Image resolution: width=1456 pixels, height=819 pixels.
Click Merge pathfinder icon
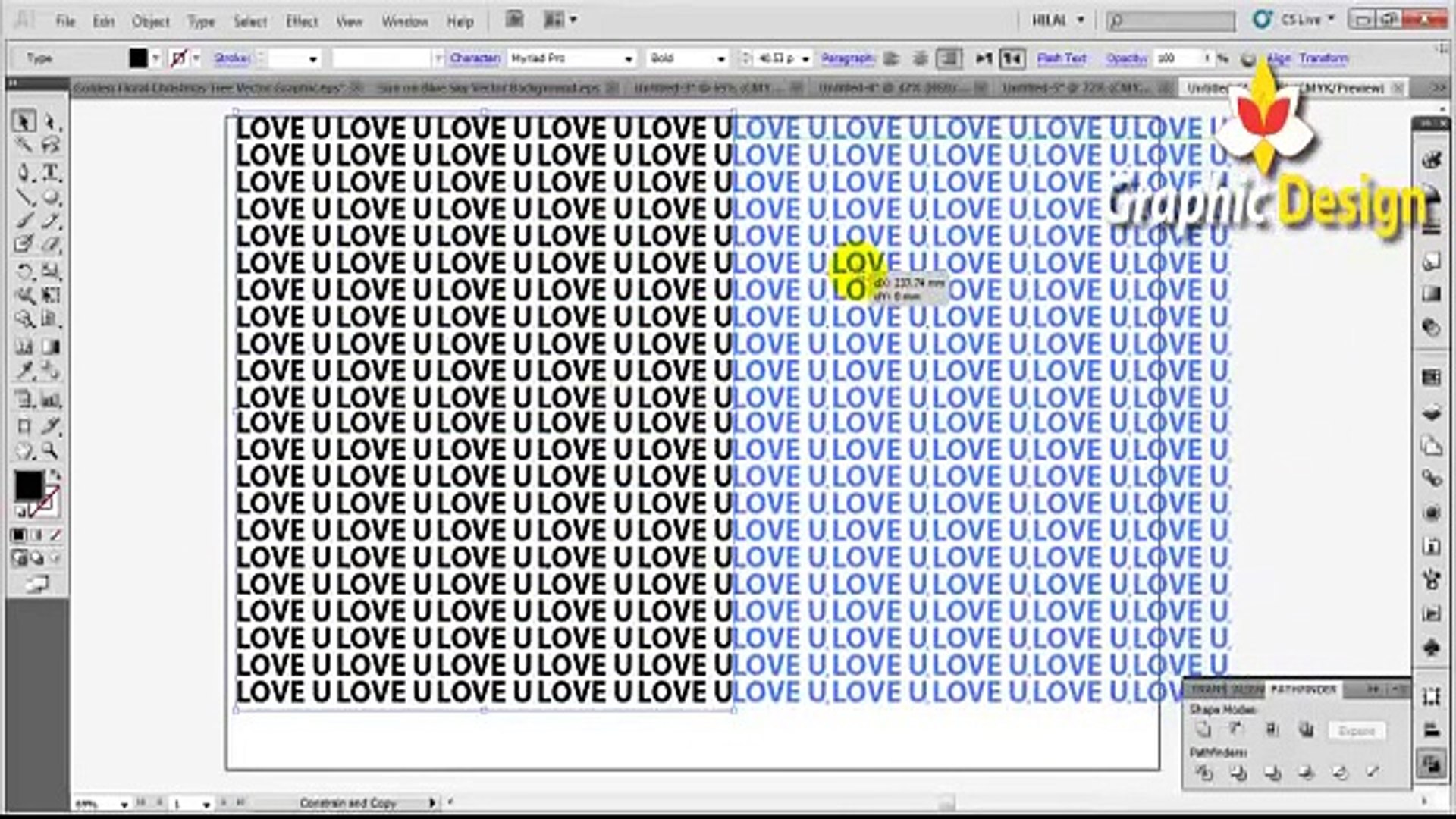click(x=1272, y=773)
